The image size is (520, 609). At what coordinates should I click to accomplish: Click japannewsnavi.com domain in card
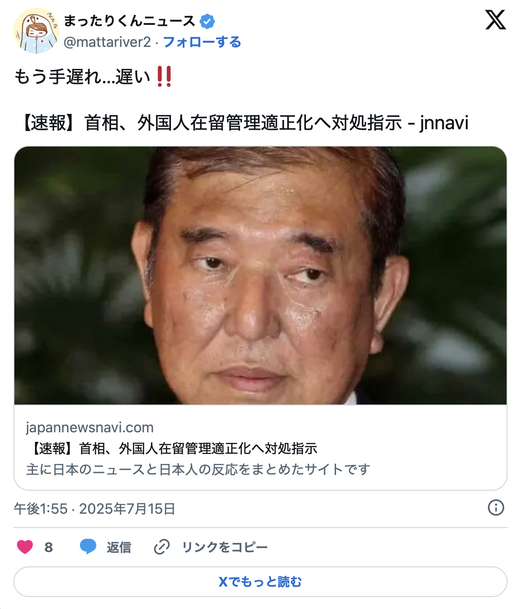click(90, 428)
